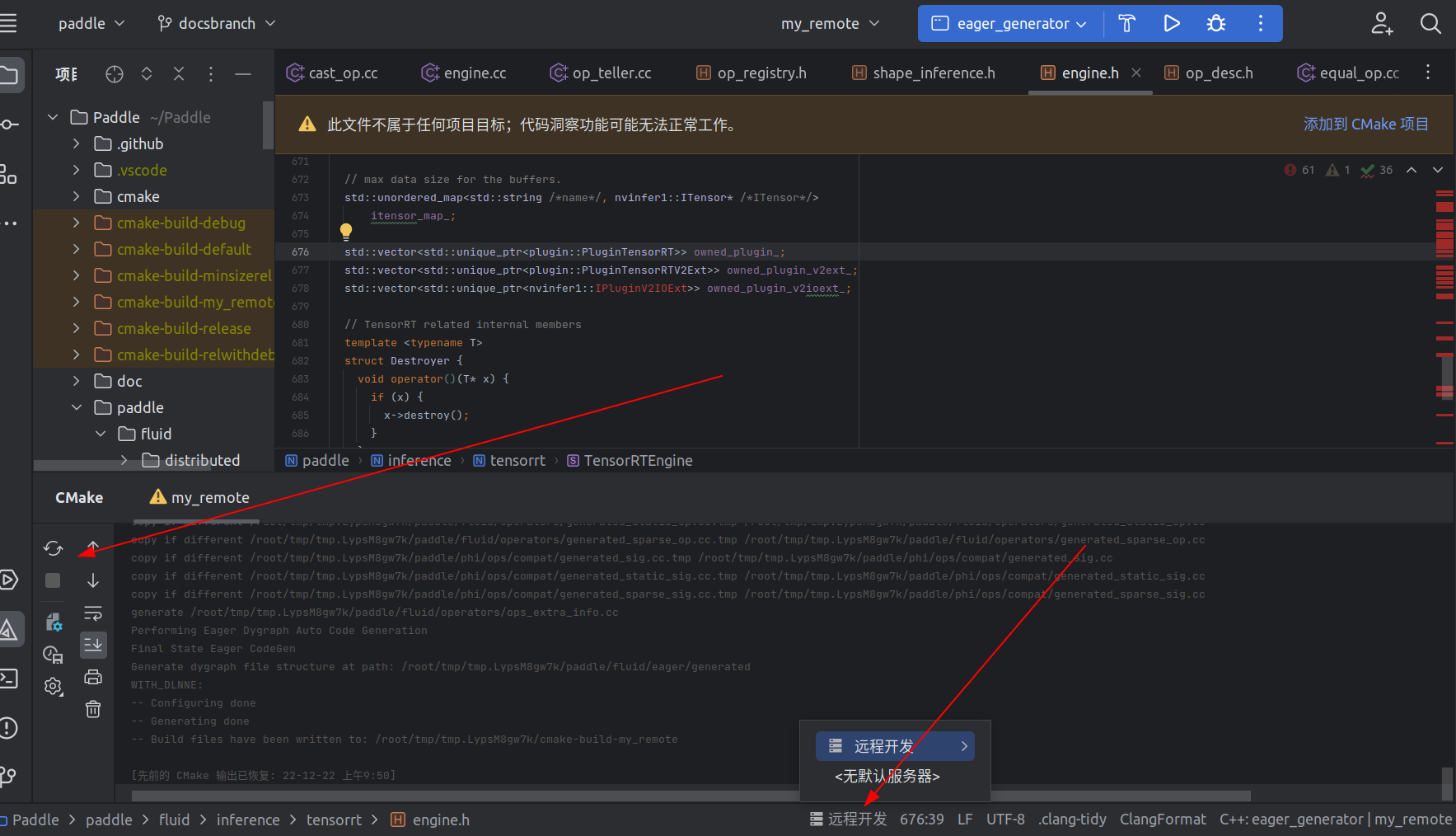Toggle soft-wrap in CMake output

[93, 613]
